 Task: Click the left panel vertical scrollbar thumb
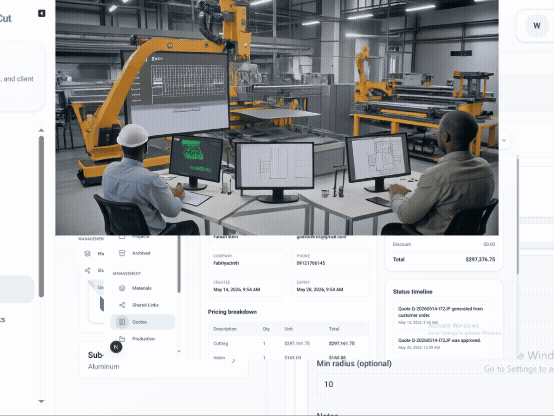41,216
